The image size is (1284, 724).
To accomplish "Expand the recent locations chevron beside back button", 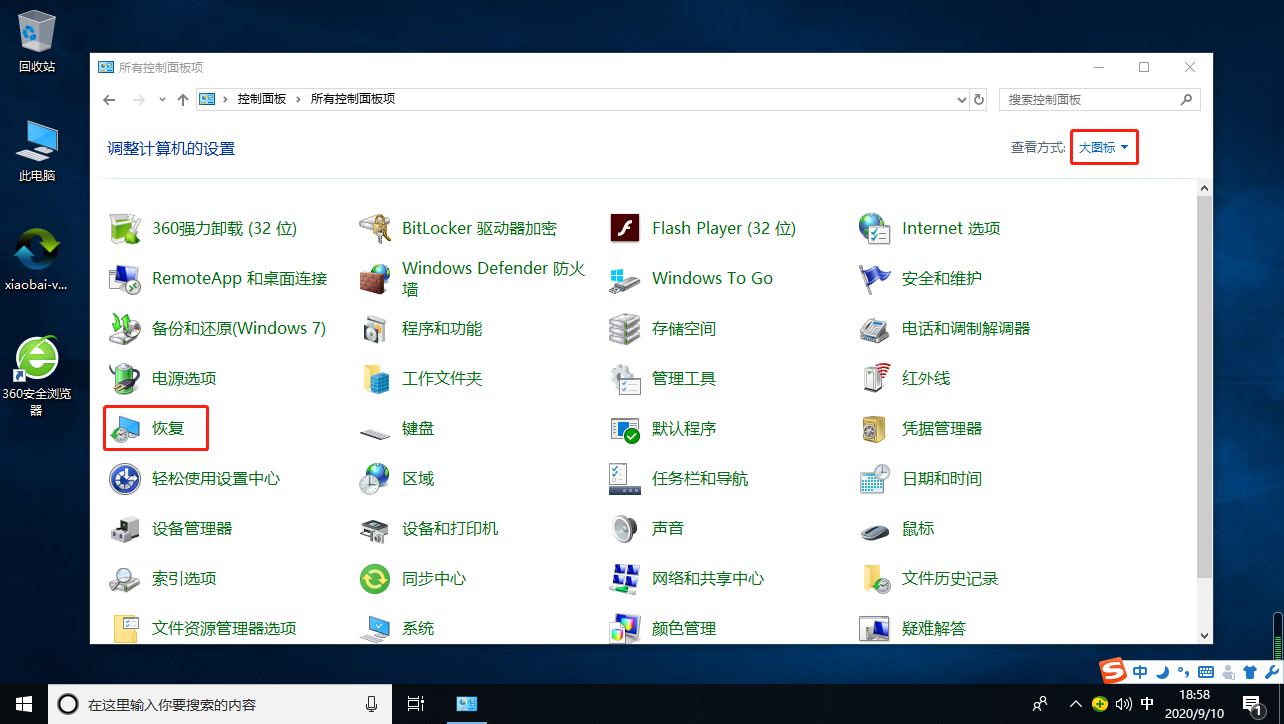I will 161,99.
